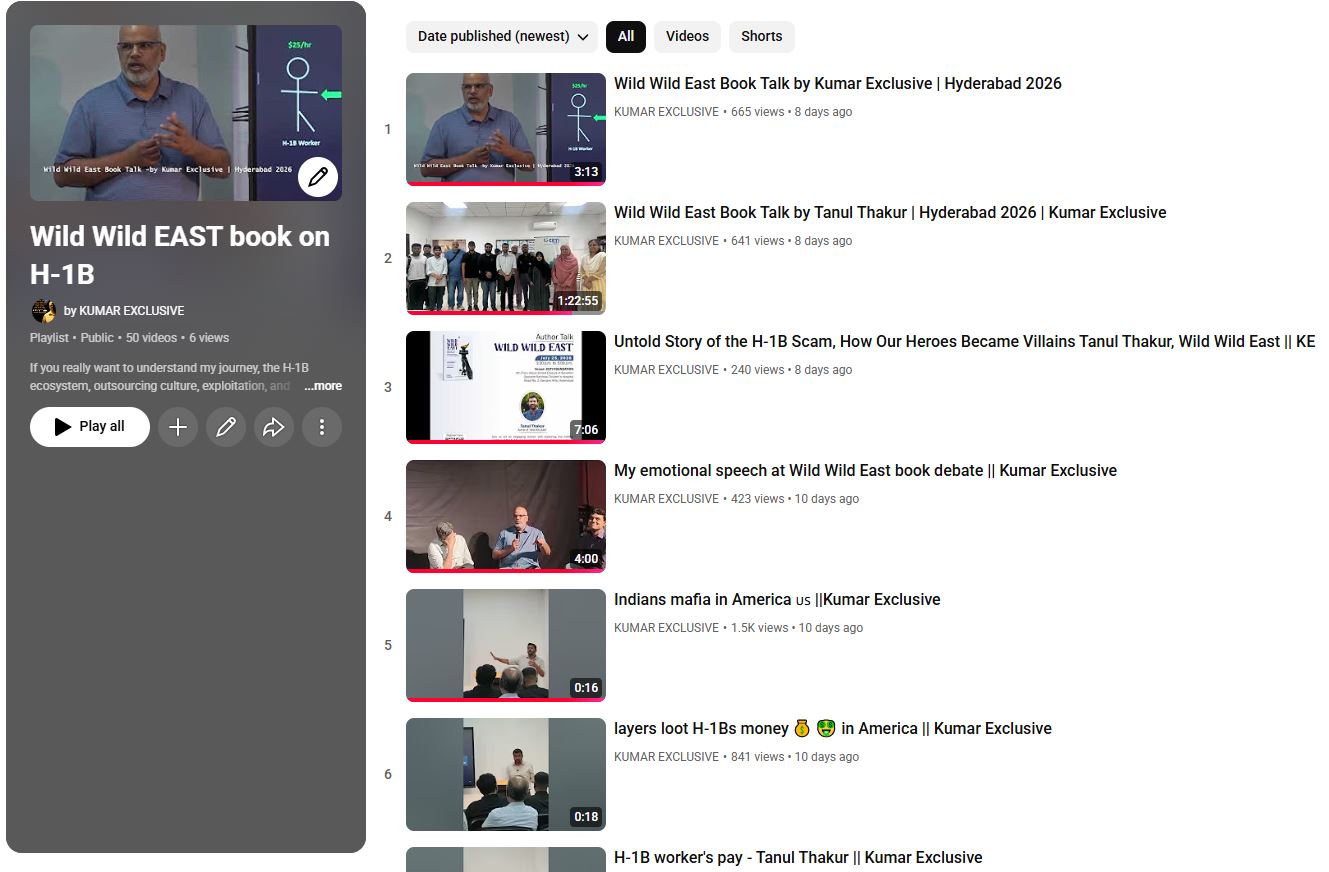Screen dimensions: 1329x872
Task: Click the plus icon beside Play all
Action: (x=178, y=427)
